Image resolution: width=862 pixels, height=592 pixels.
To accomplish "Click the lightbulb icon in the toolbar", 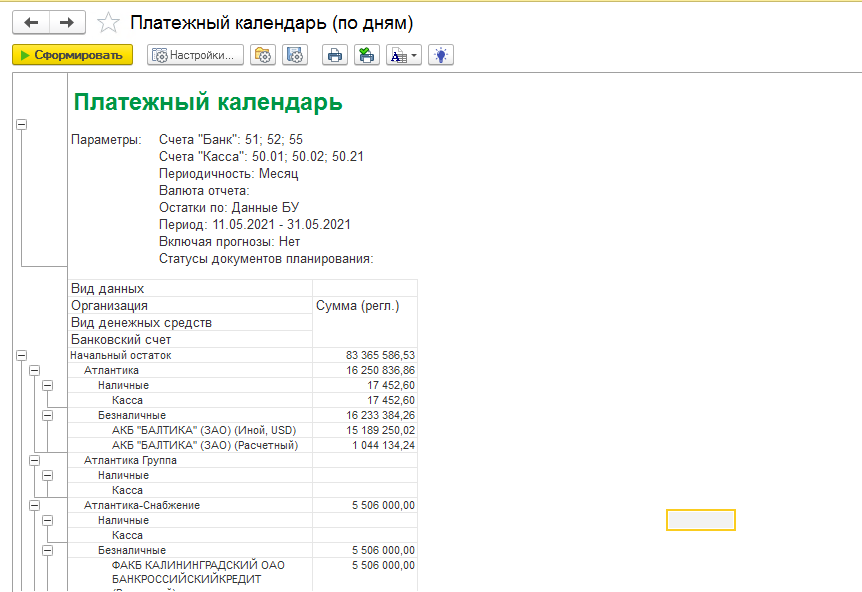I will tap(441, 55).
